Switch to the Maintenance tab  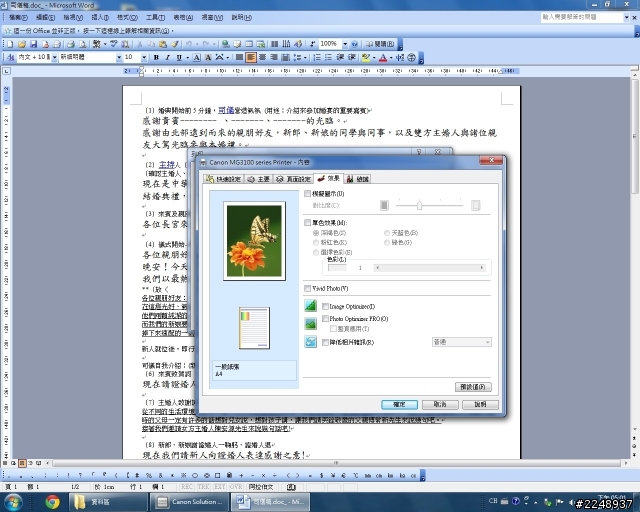[358, 179]
